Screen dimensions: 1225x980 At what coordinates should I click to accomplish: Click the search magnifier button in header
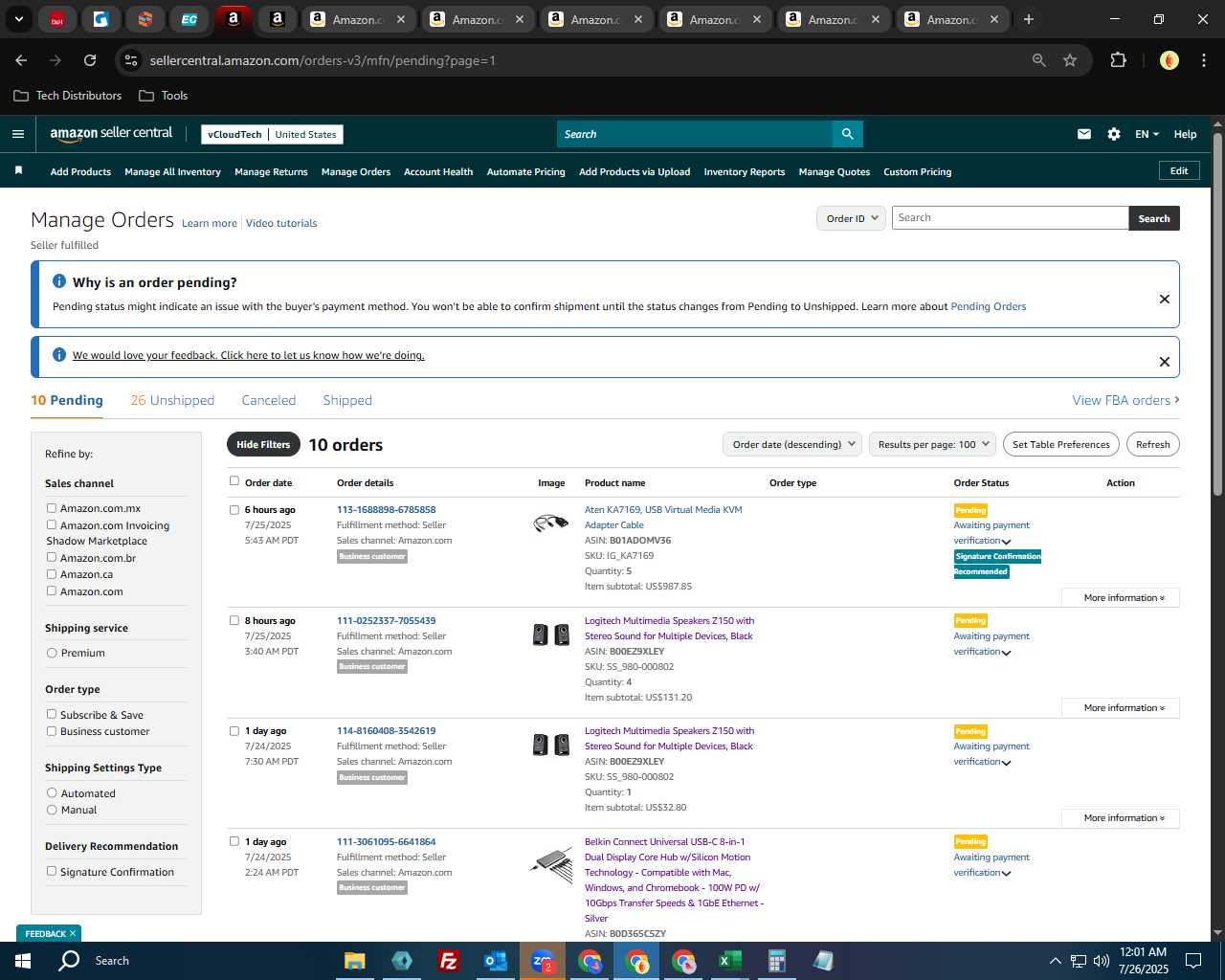point(847,134)
